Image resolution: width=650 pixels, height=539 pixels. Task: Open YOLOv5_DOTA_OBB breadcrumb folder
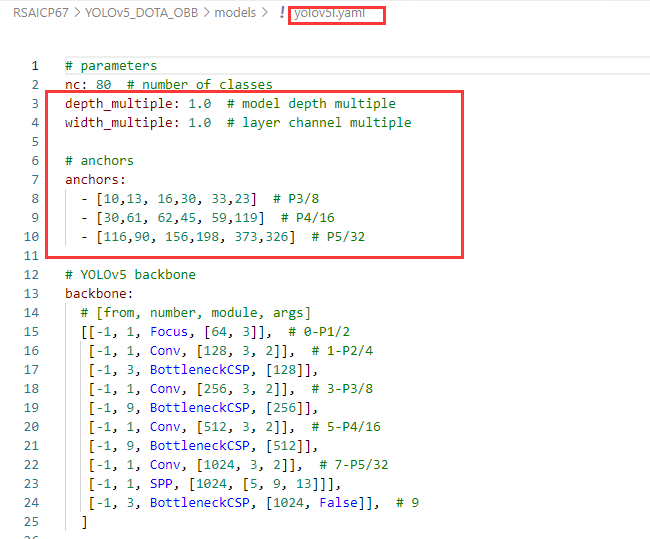141,13
